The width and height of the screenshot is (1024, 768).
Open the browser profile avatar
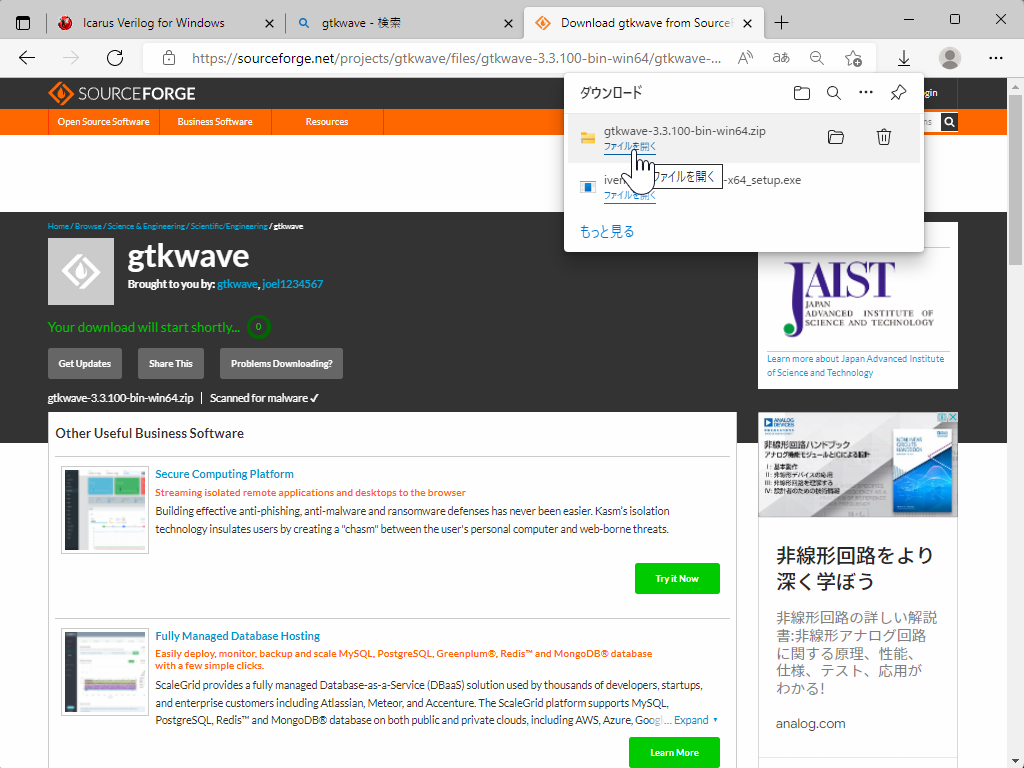(x=950, y=58)
